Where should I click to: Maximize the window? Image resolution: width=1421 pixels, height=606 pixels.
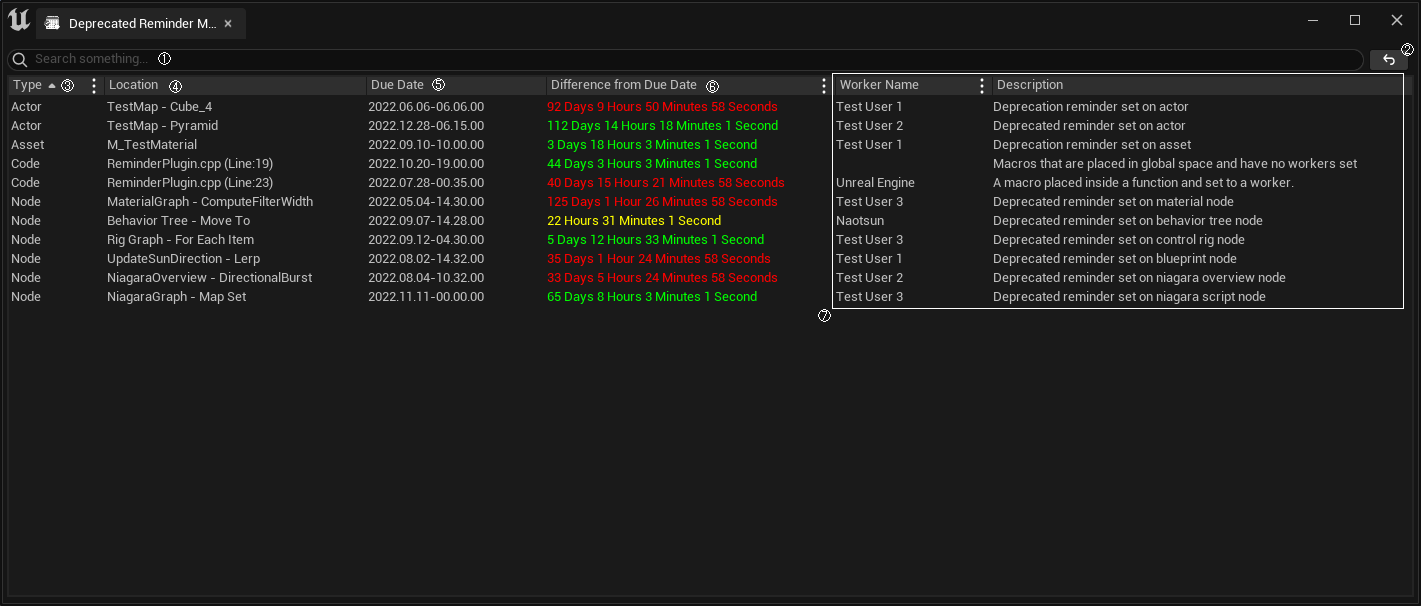pos(1355,20)
